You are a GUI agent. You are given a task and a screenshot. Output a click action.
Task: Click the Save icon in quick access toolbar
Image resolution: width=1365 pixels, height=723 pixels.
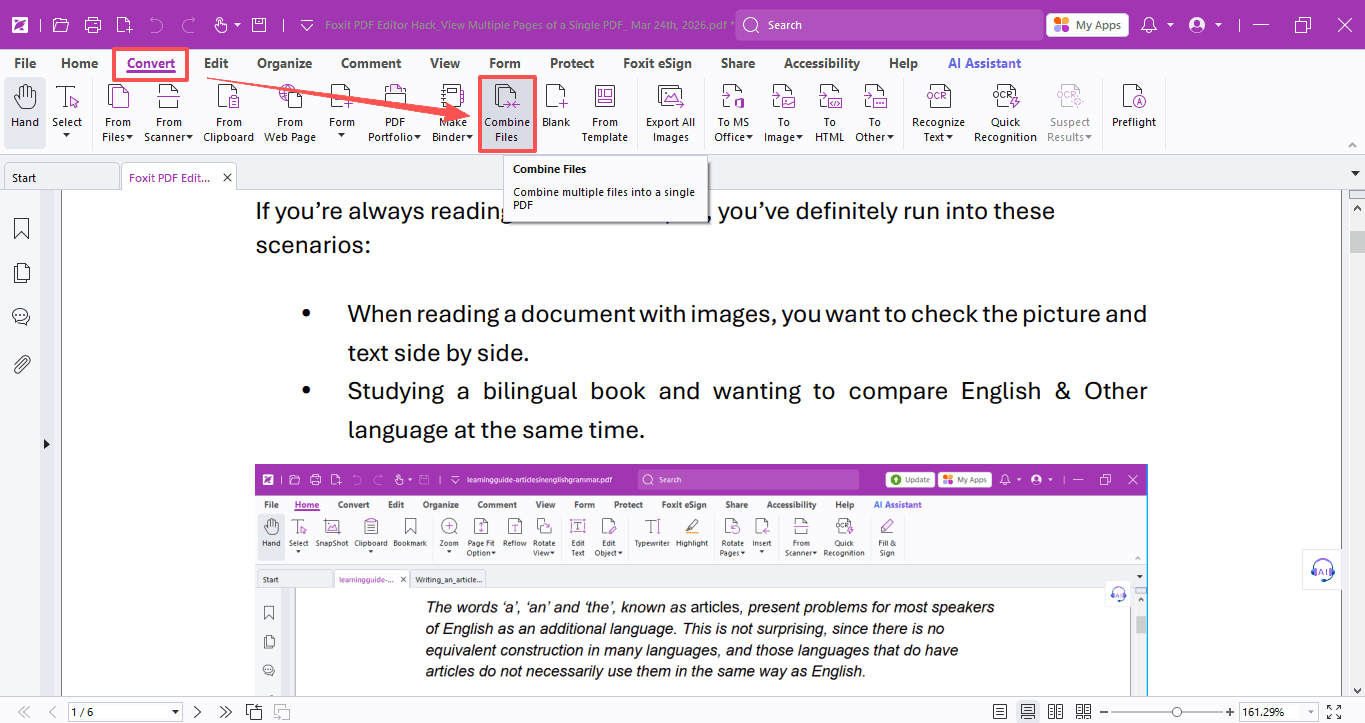[259, 25]
